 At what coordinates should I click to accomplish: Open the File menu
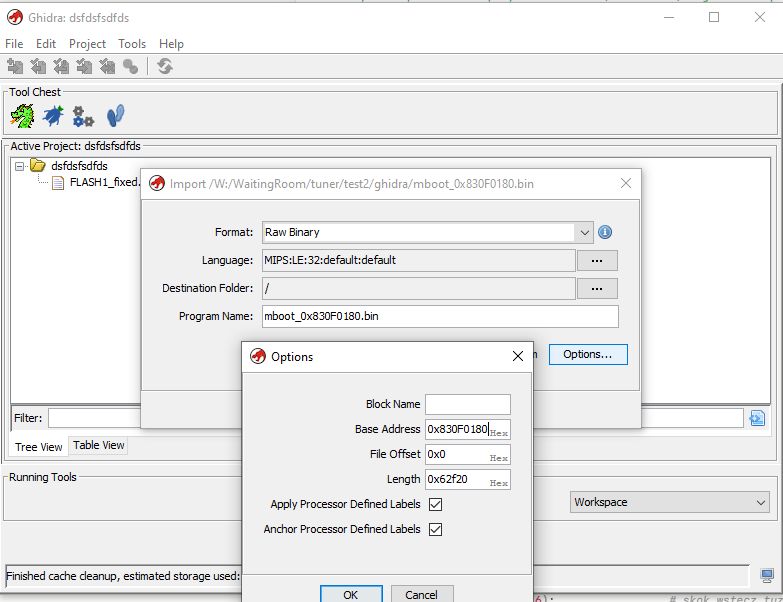tap(14, 44)
